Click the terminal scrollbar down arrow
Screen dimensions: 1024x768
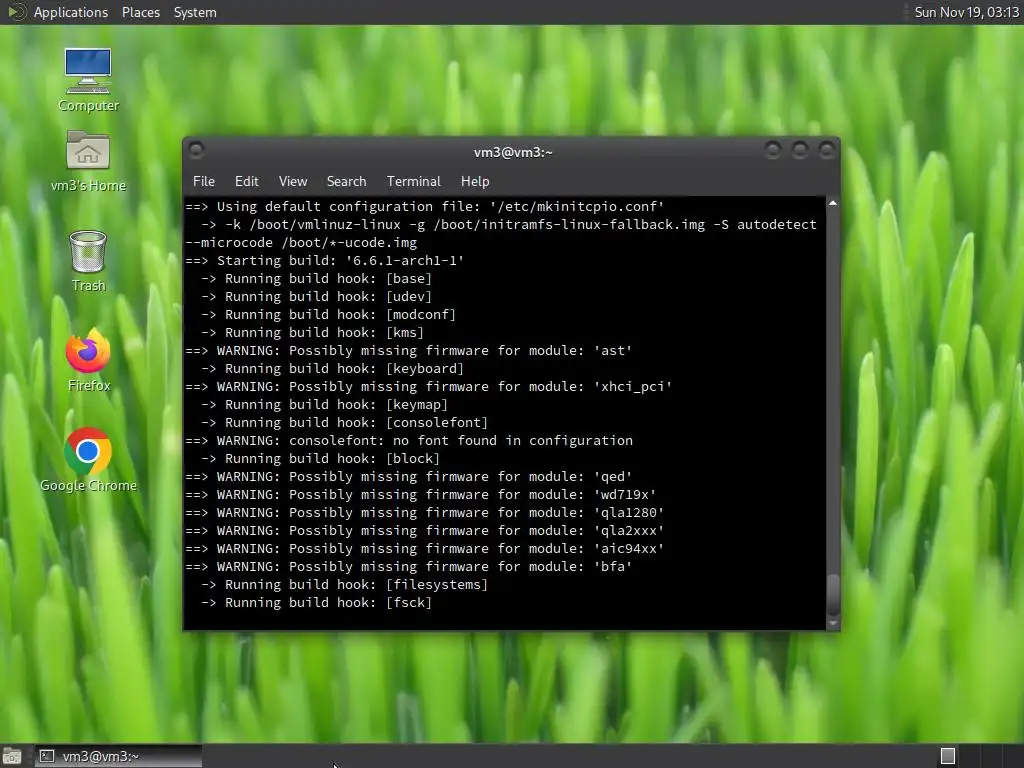point(833,623)
